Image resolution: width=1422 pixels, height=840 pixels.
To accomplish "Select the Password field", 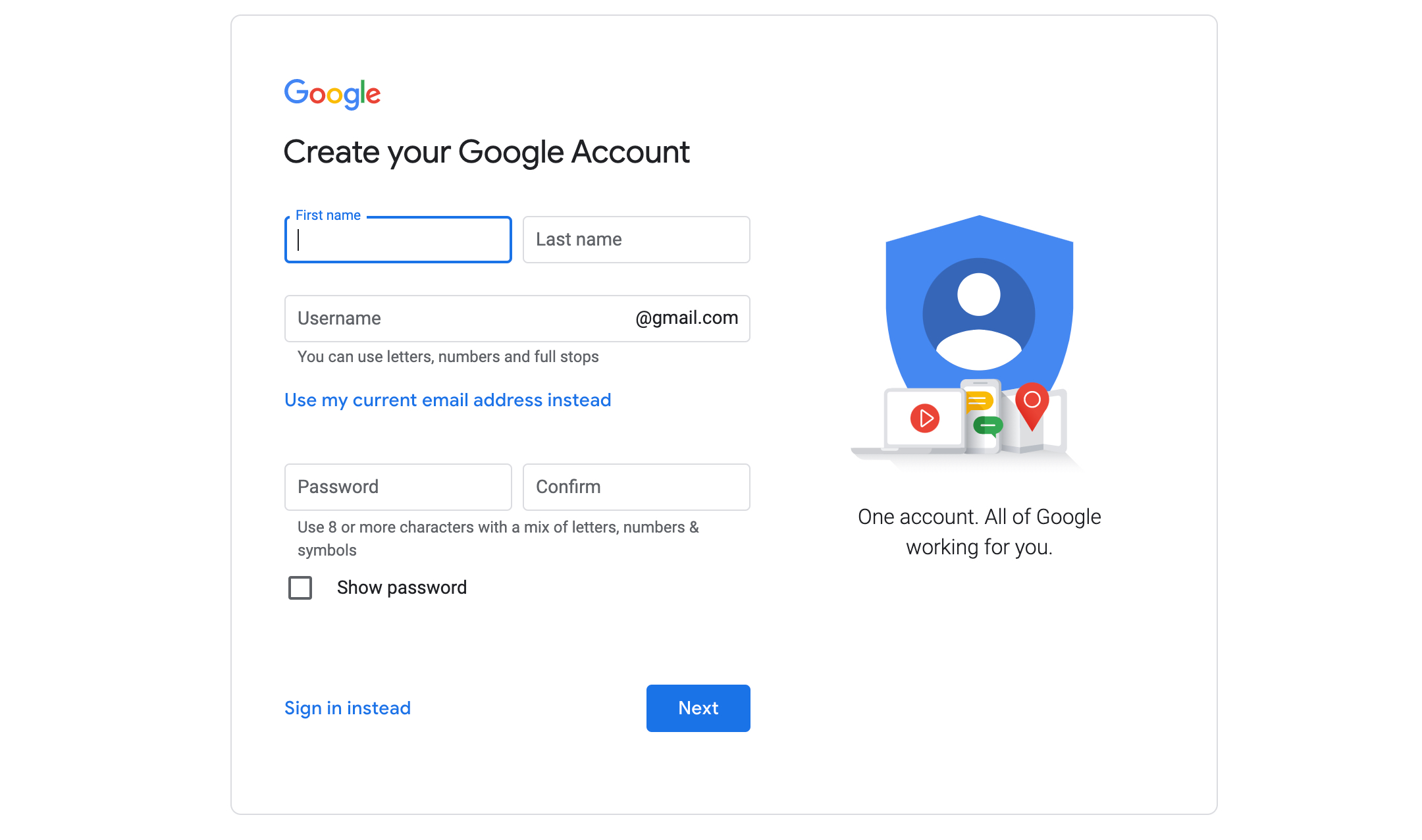I will (x=398, y=487).
